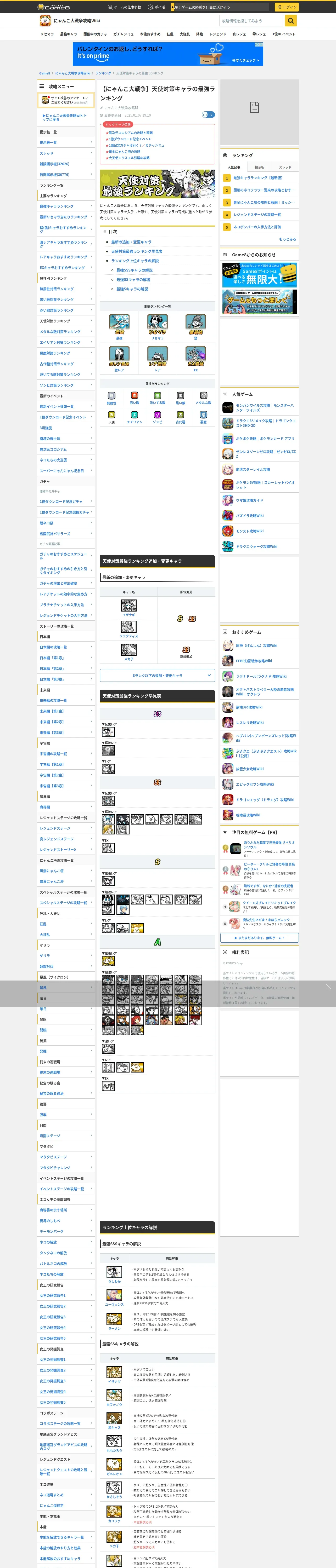Jump to 天使対策最強ランキング早見表 in 目次

coord(137,251)
